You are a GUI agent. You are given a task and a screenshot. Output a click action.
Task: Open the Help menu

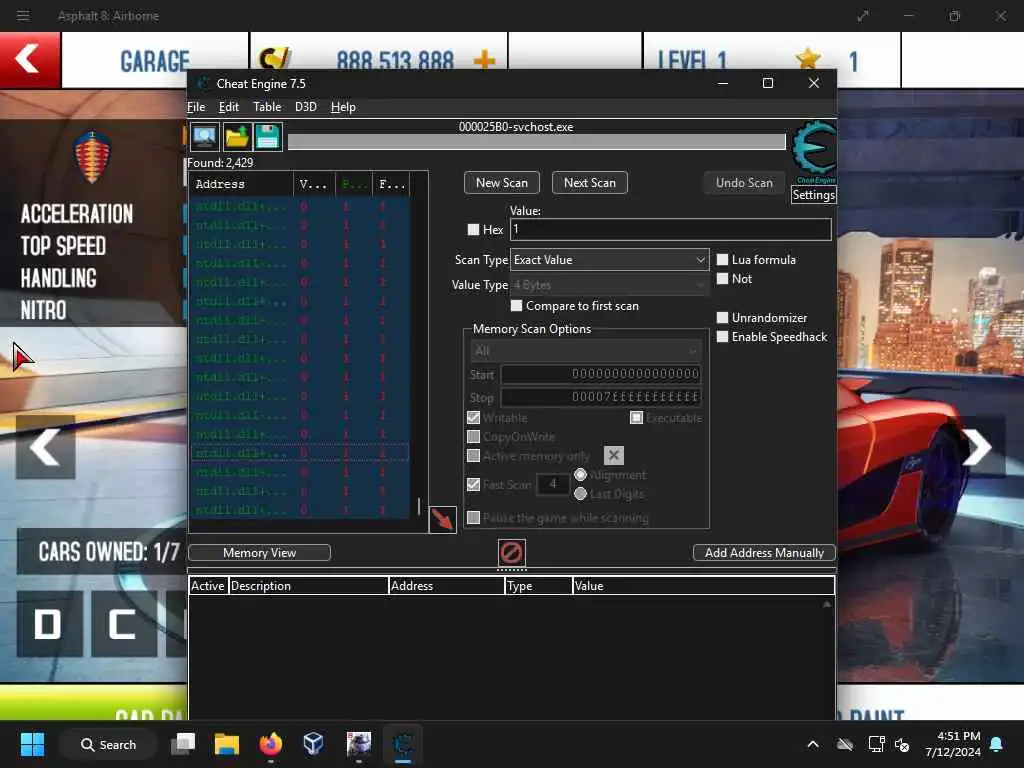(x=343, y=106)
